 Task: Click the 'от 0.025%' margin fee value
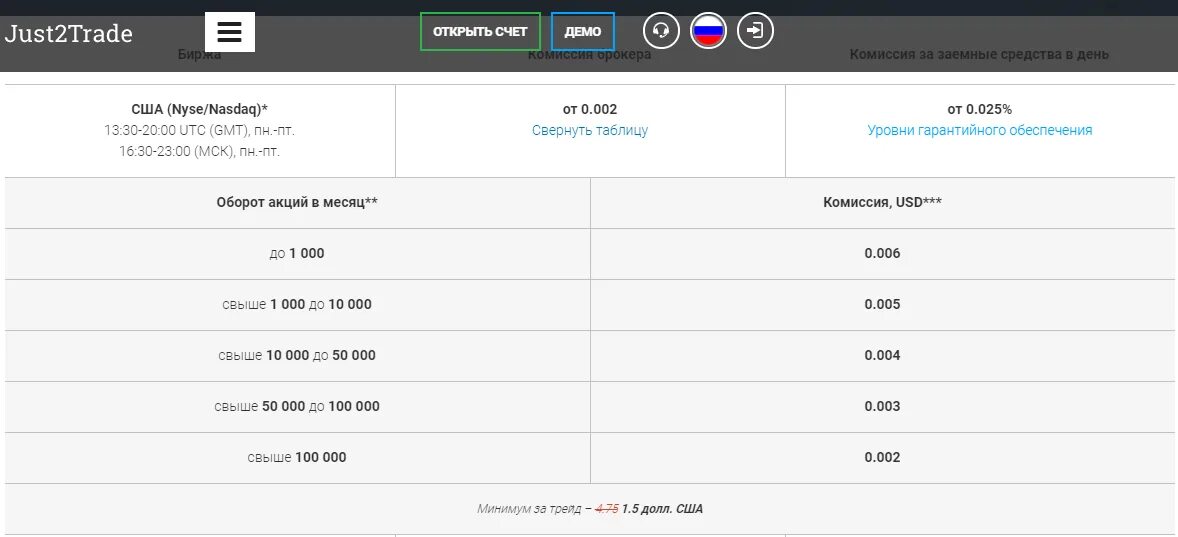pos(980,109)
